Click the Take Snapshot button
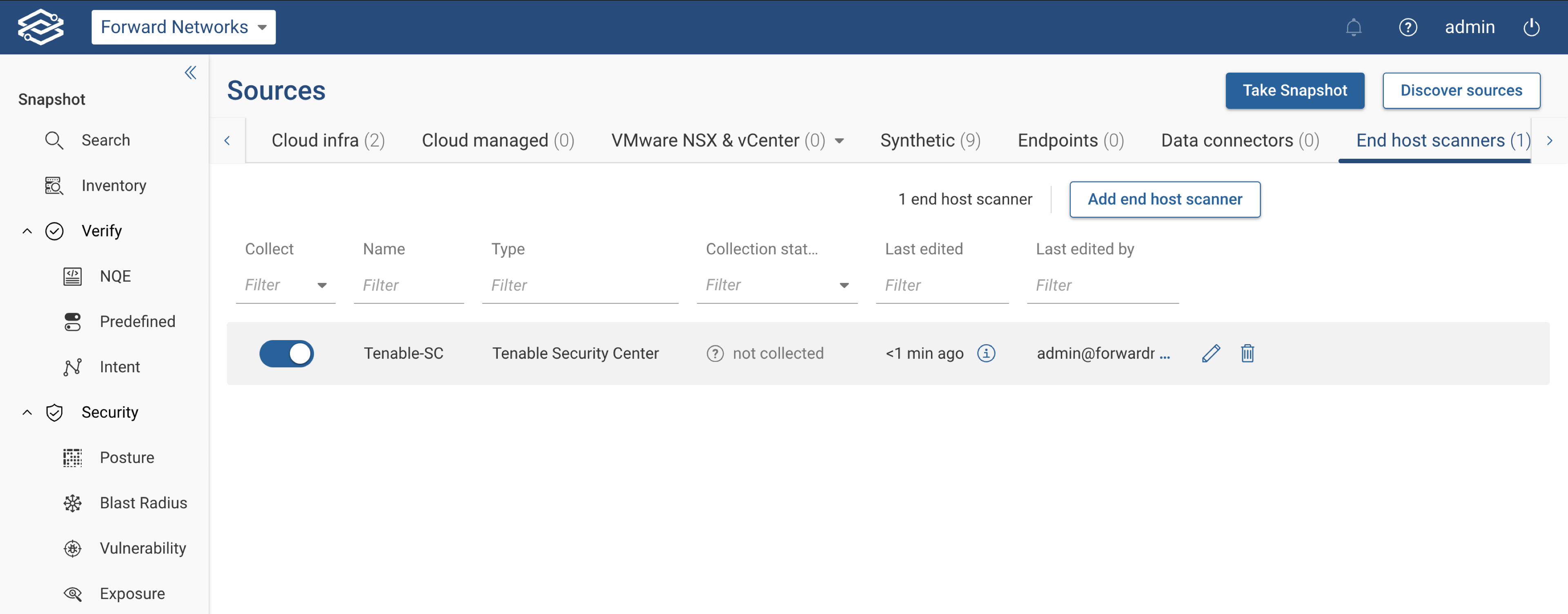Screen dimensions: 1568x614 1294,91
